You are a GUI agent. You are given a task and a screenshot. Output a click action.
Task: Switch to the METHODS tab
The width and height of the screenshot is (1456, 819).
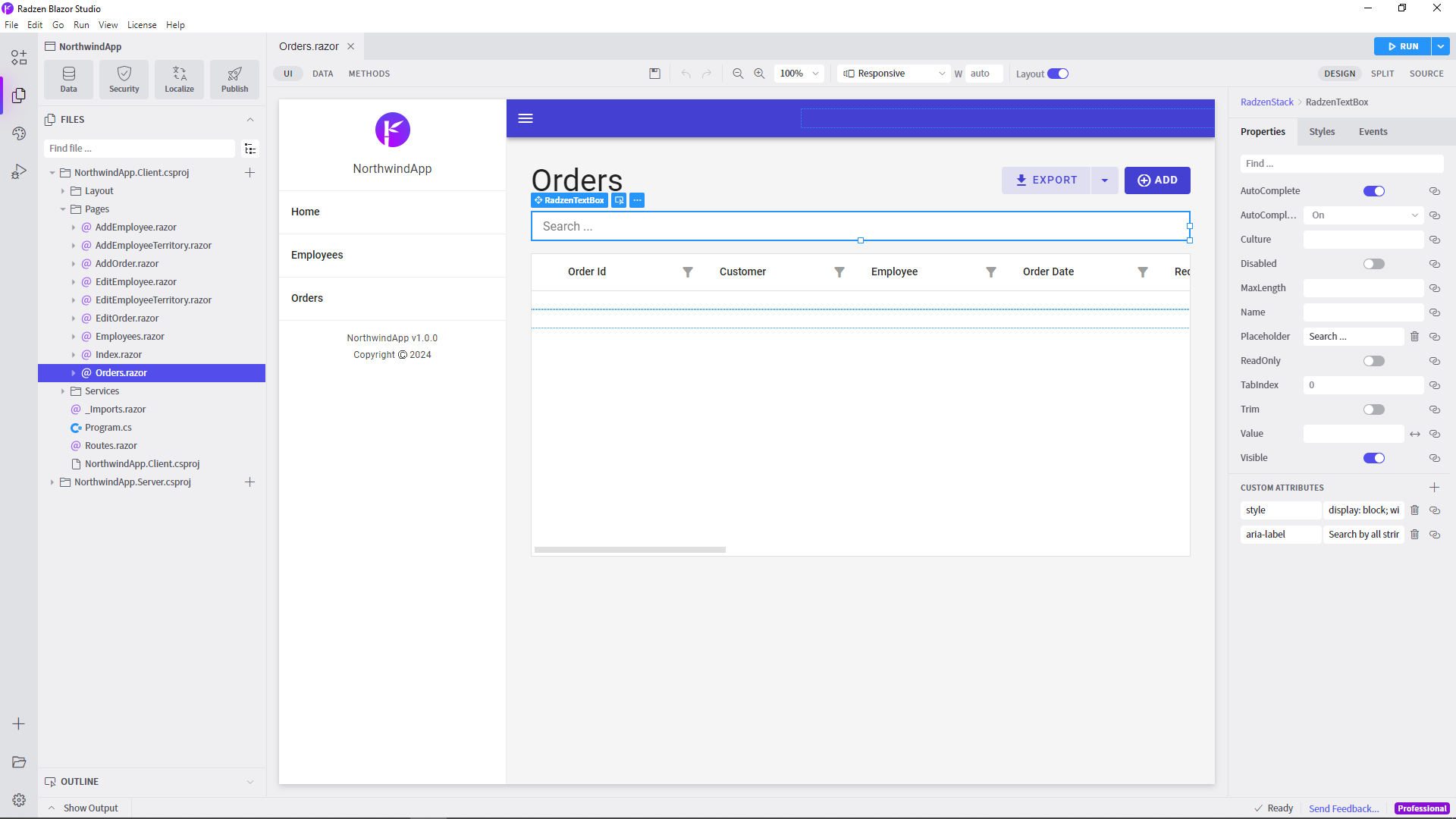[369, 74]
